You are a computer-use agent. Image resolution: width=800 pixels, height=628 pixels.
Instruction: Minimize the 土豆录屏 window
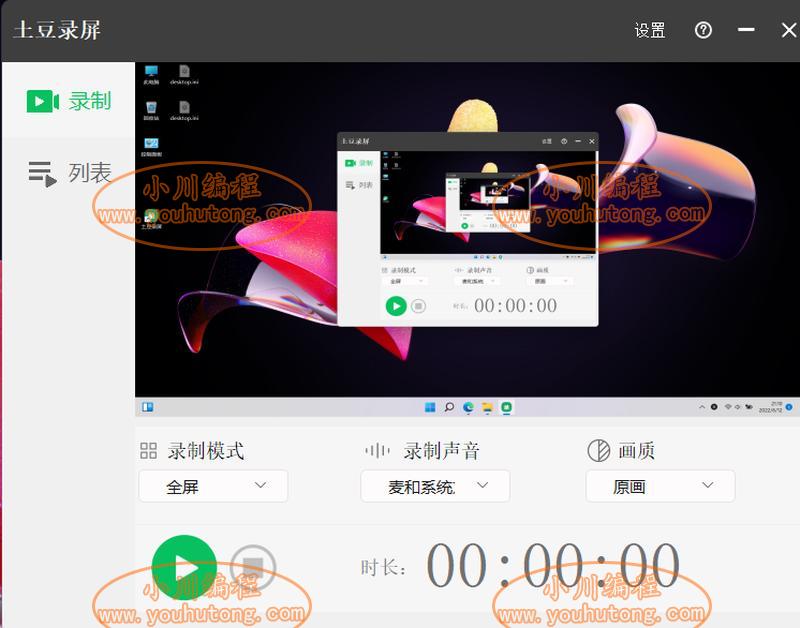pyautogui.click(x=746, y=30)
